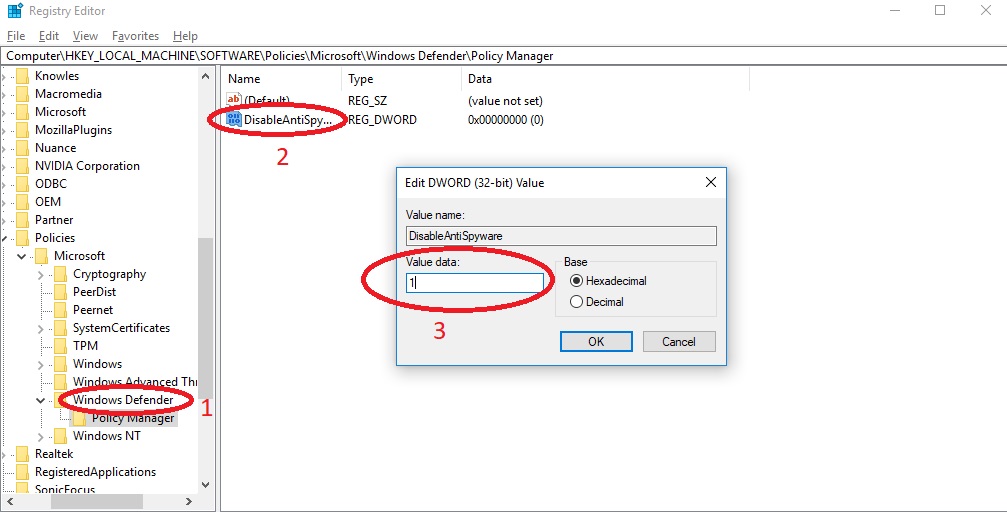Screen dimensions: 1007x512
Task: Choose the Decimal base option
Action: point(575,301)
